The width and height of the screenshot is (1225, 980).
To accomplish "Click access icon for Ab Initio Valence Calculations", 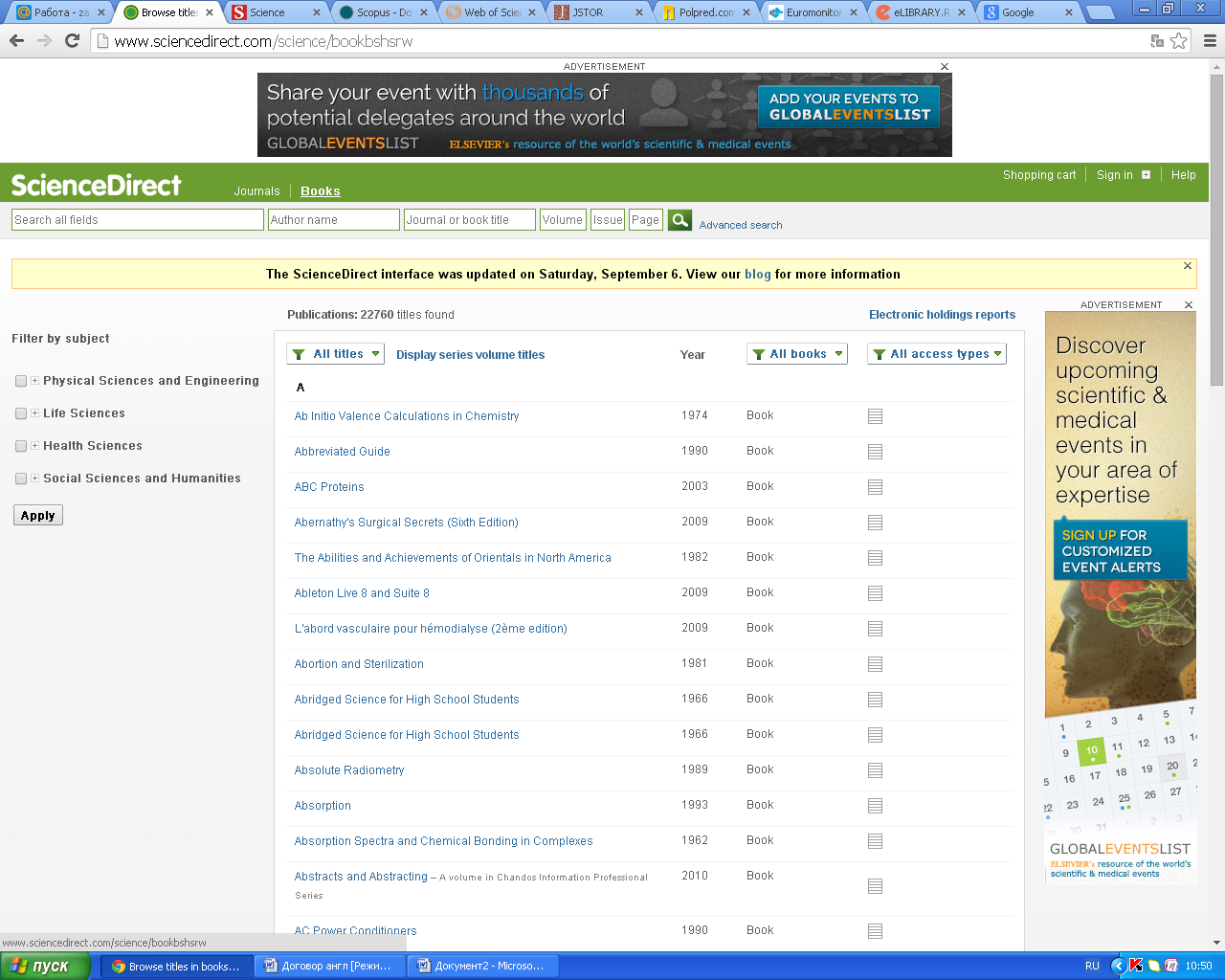I will coord(875,416).
